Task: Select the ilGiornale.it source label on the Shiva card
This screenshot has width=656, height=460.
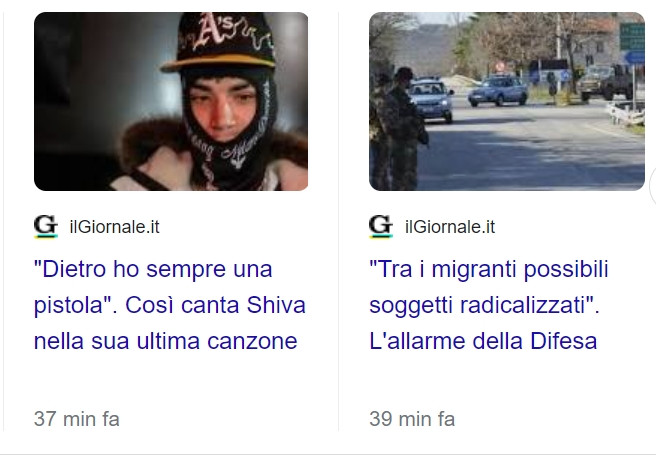Action: tap(115, 227)
